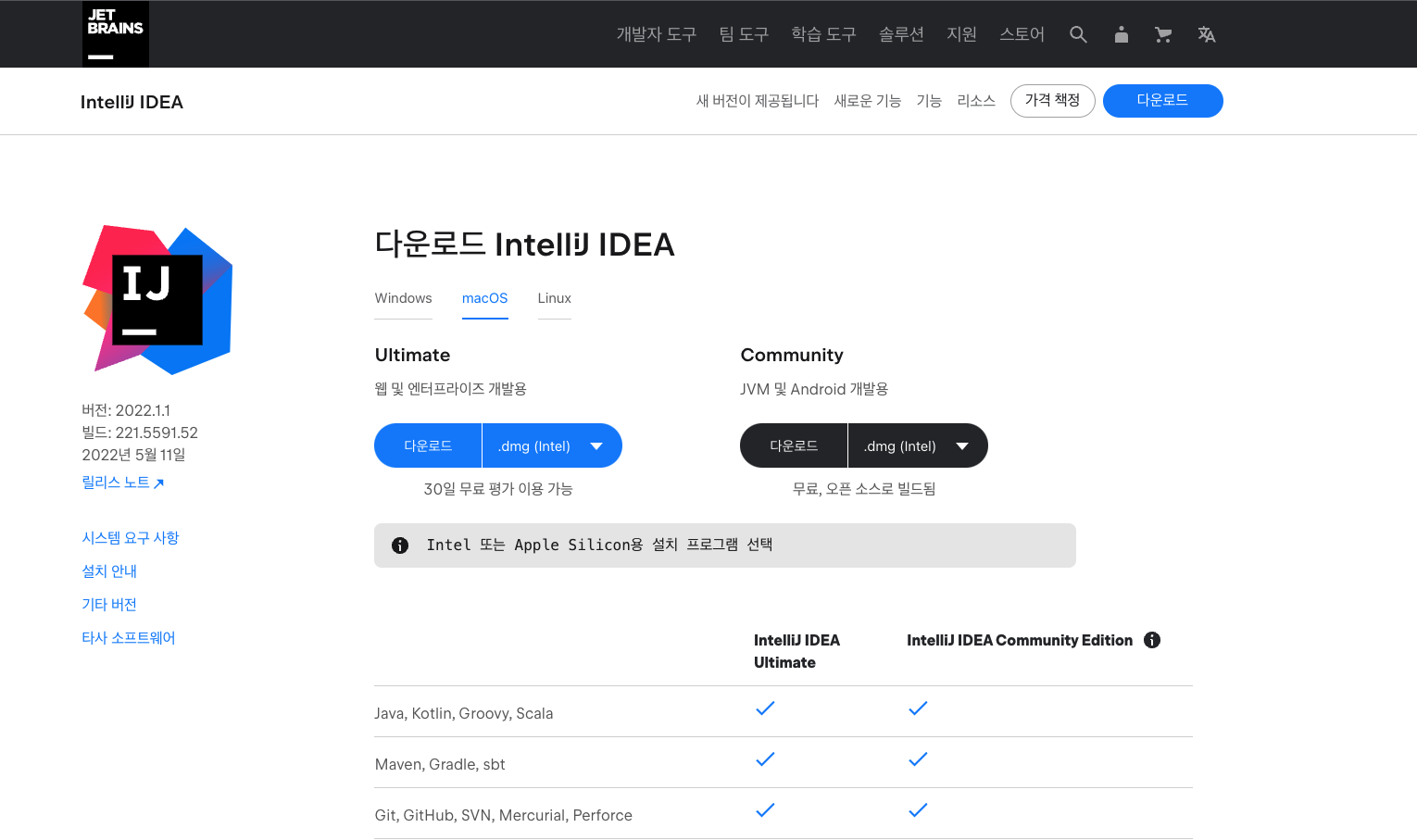
Task: Open the 스토어 menu
Action: pos(1022,34)
